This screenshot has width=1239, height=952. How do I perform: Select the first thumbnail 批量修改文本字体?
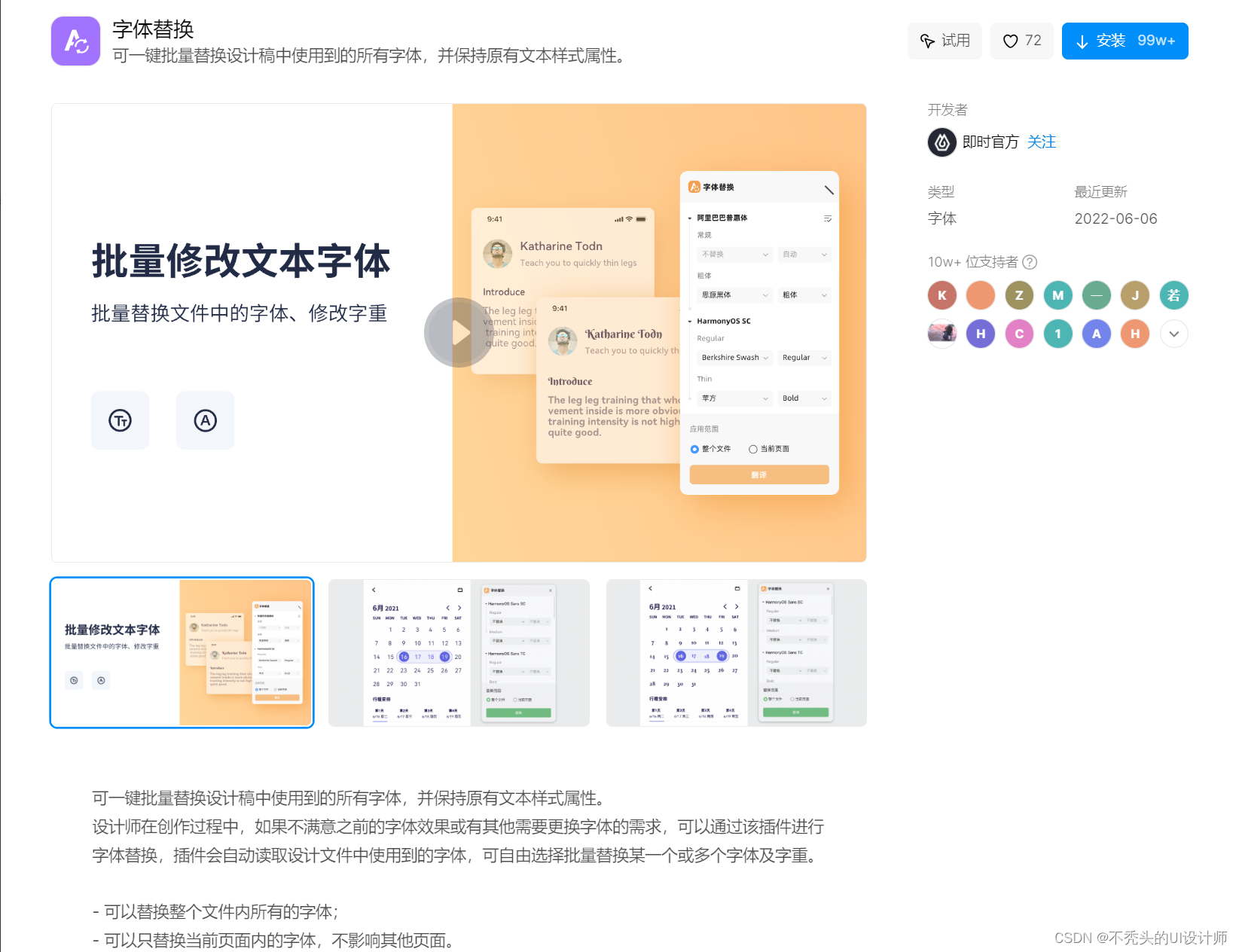182,653
